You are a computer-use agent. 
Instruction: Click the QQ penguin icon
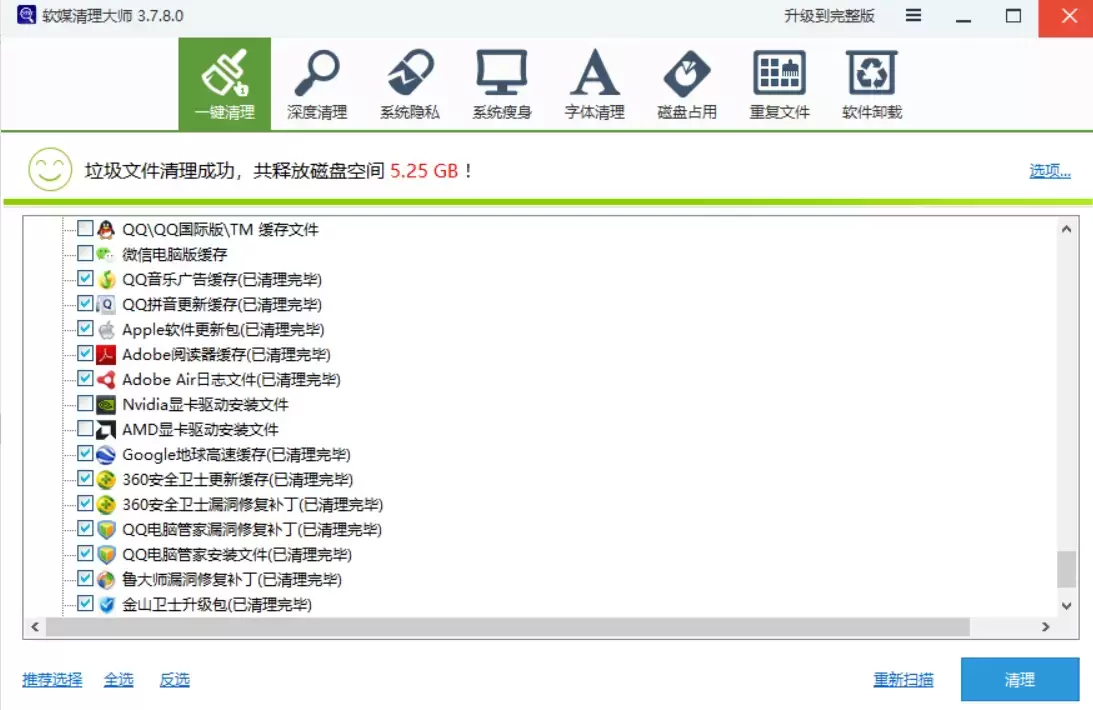pyautogui.click(x=106, y=229)
